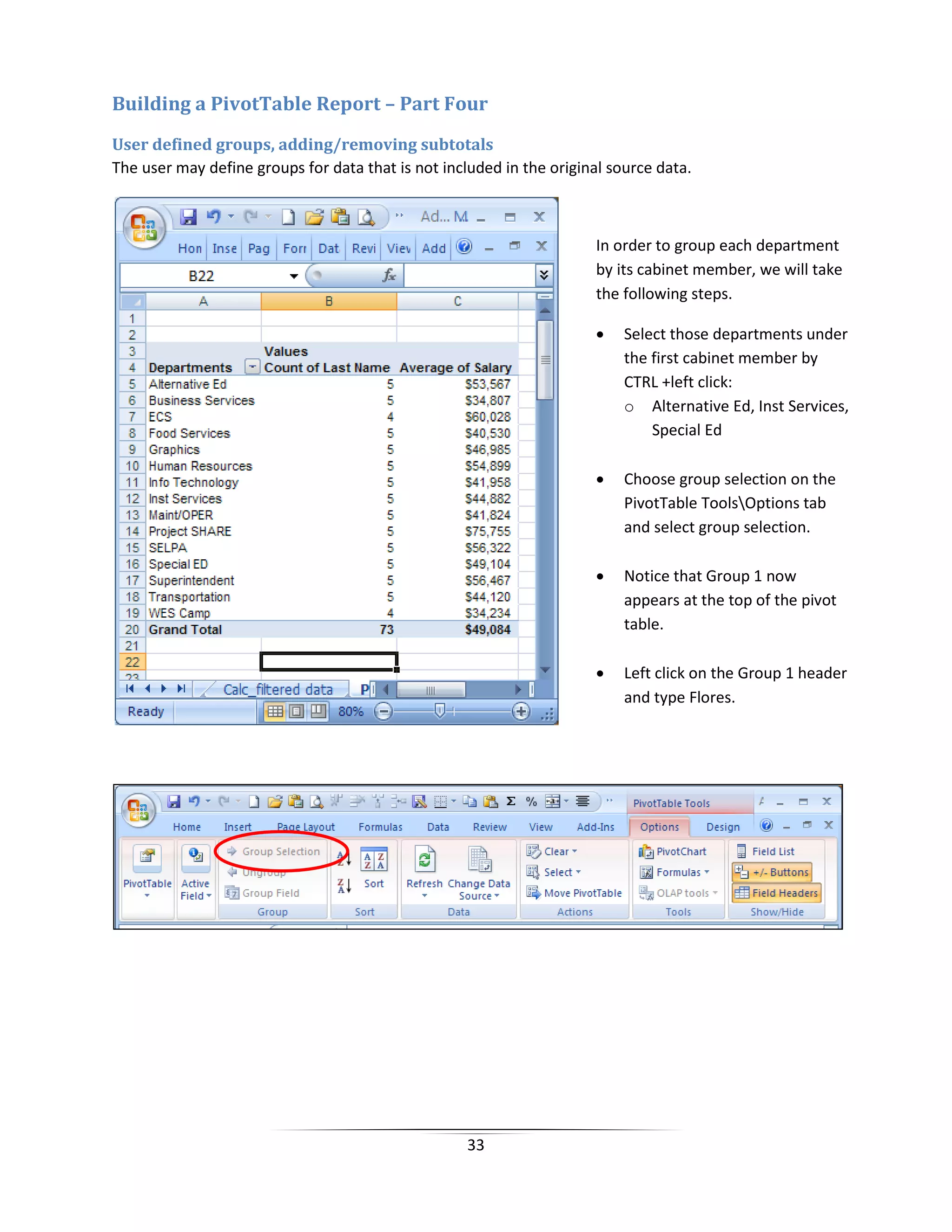Click Add-Ins tab in lower ribbon
Viewport: 952px width, 1232px height.
coord(595,827)
